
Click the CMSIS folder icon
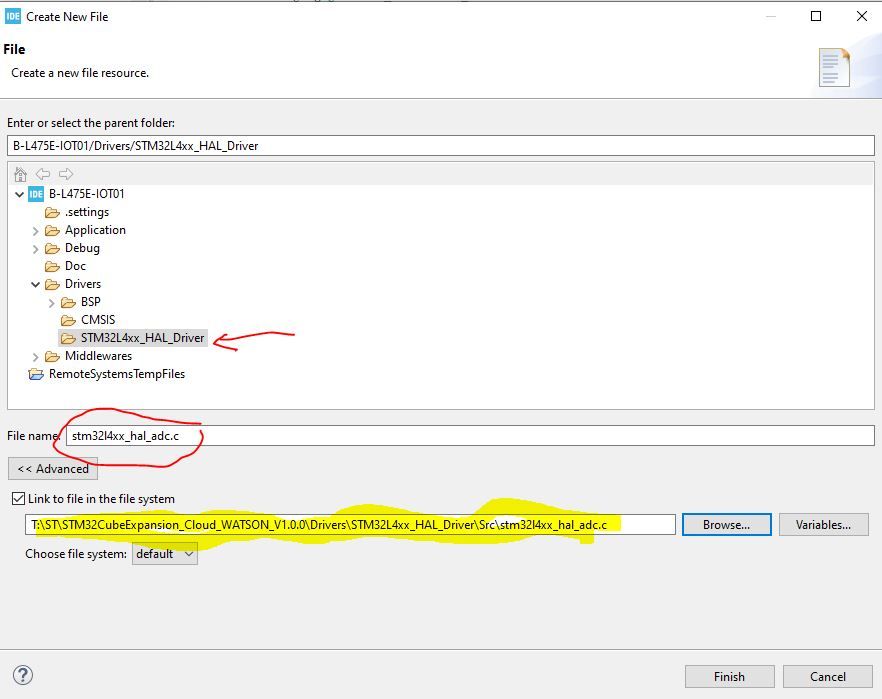click(x=68, y=321)
